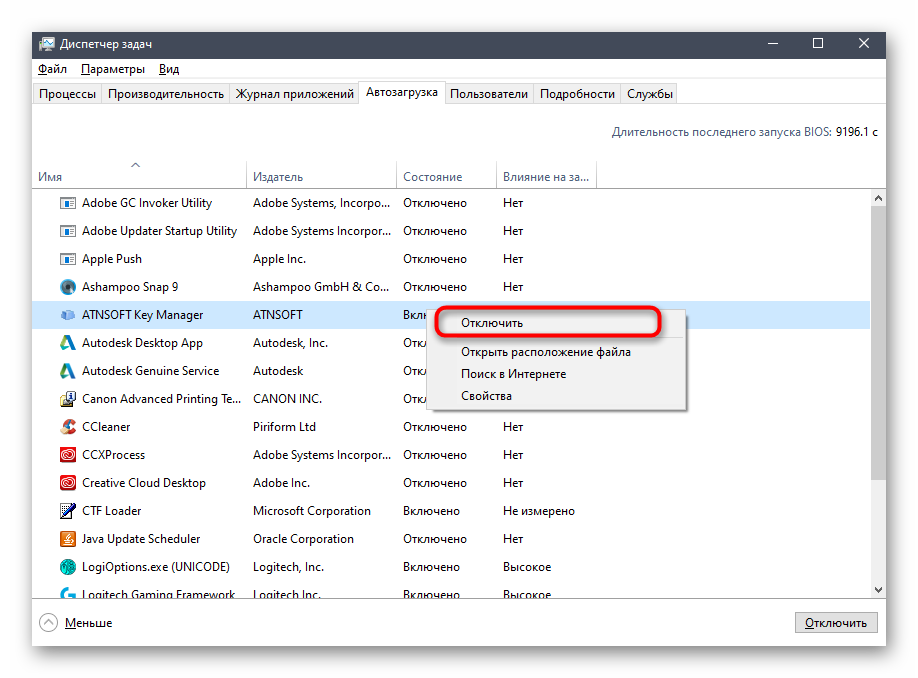
Task: Select Открыть расположение файла menu entry
Action: [x=545, y=352]
